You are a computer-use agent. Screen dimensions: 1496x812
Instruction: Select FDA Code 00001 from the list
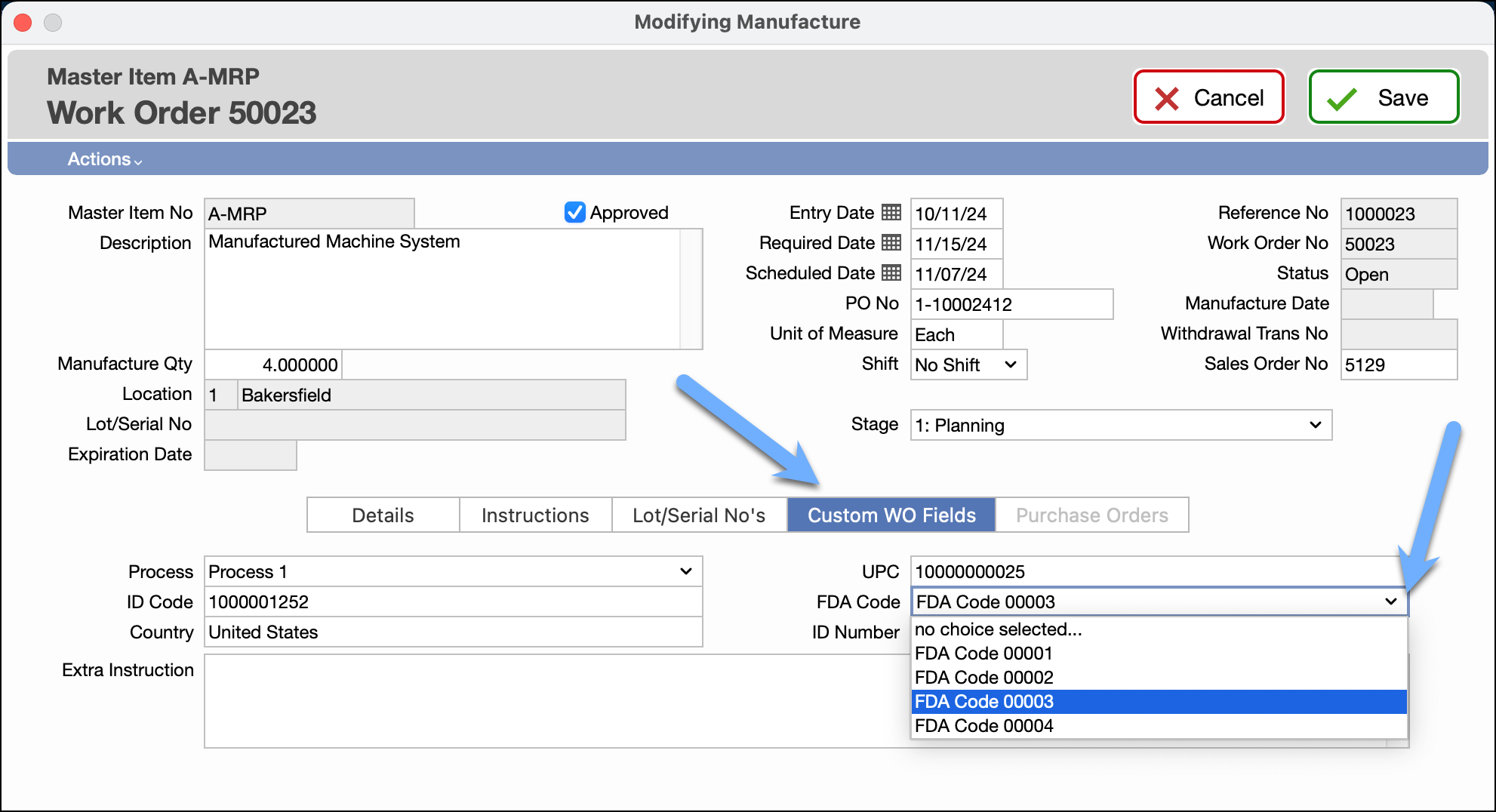click(1159, 653)
